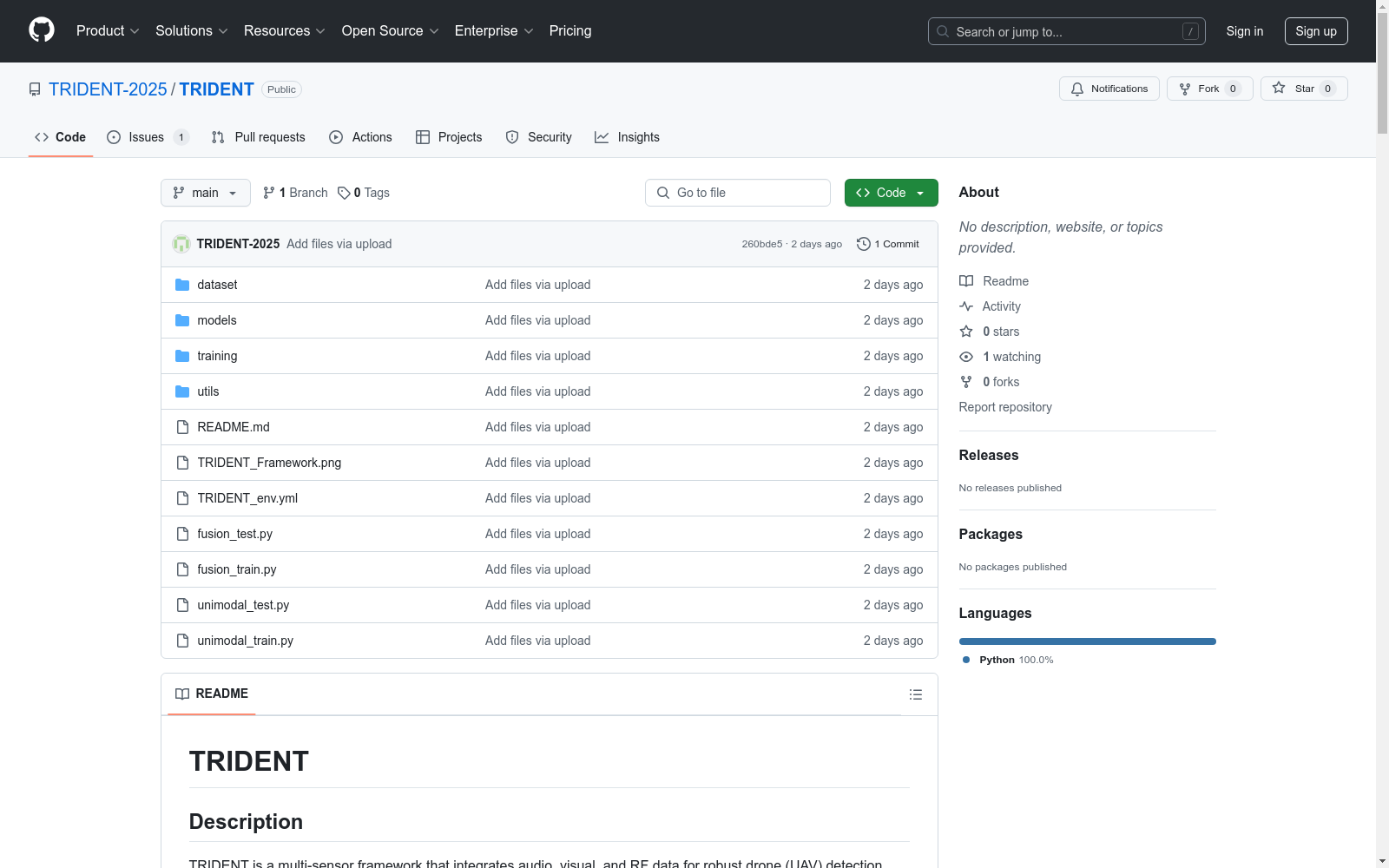1389x868 pixels.
Task: Open the fusion_train.py file
Action: [237, 569]
